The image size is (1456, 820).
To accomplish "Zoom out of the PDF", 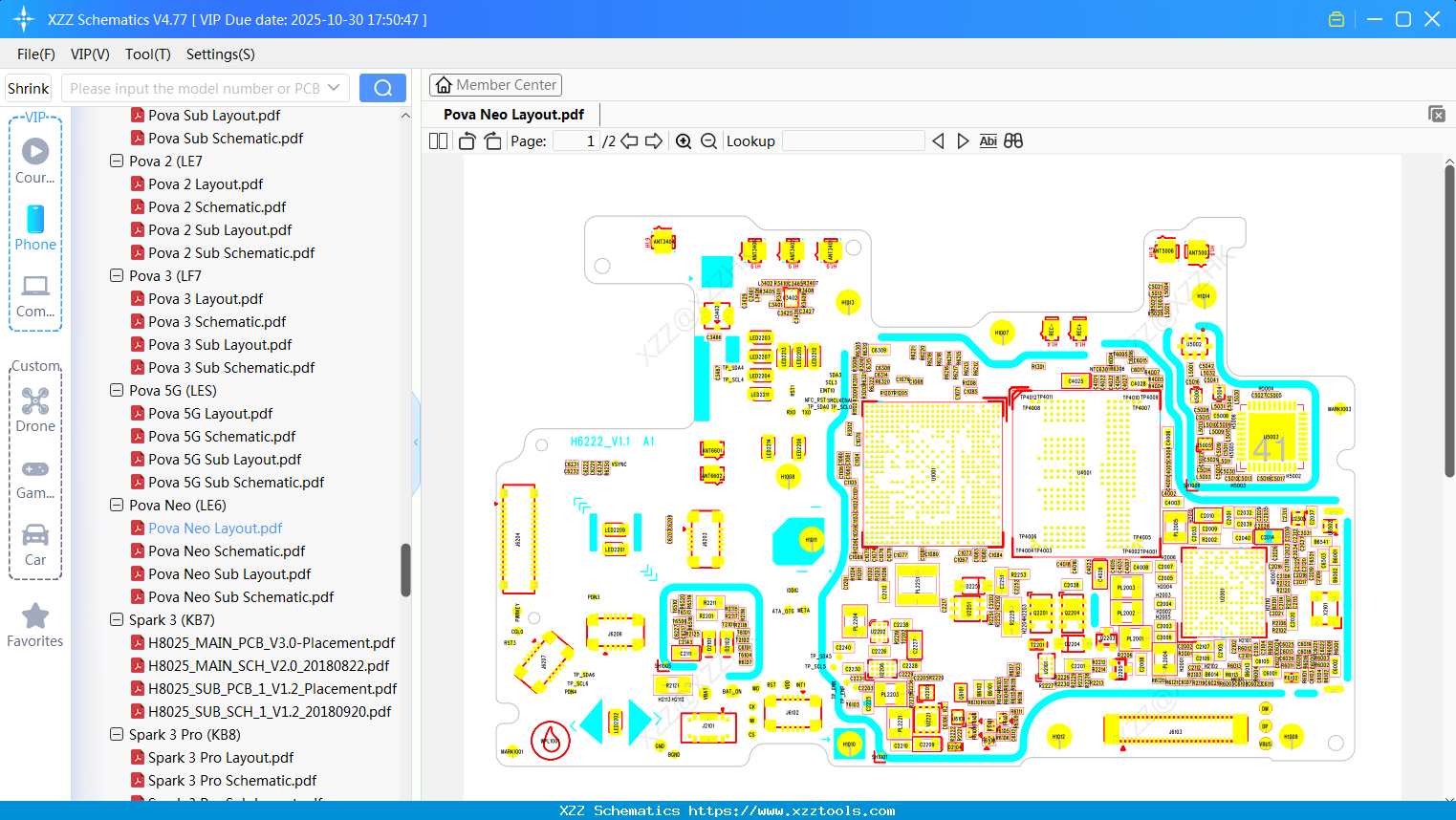I will click(x=708, y=141).
